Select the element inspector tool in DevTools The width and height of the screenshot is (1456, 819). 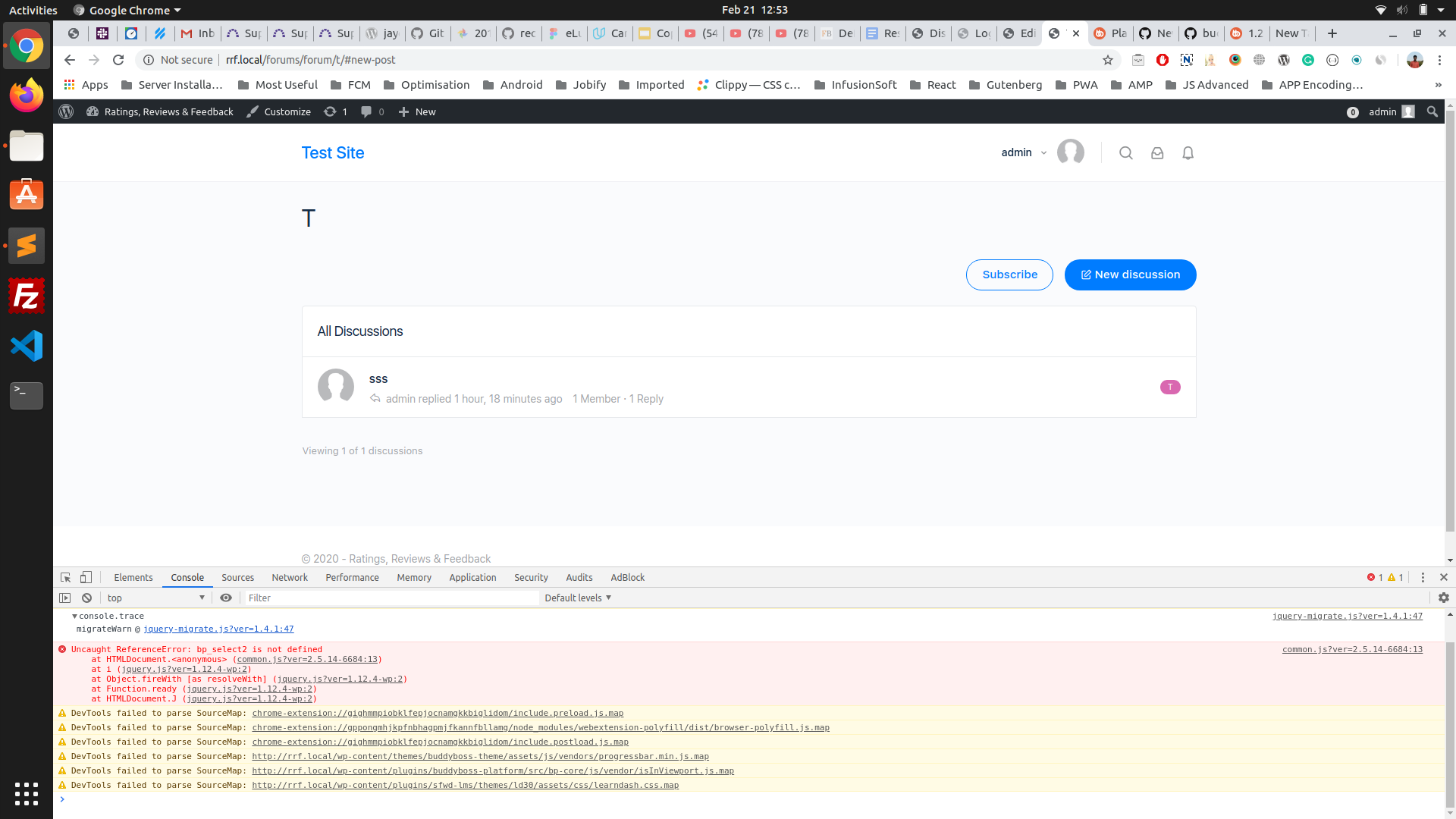point(64,577)
